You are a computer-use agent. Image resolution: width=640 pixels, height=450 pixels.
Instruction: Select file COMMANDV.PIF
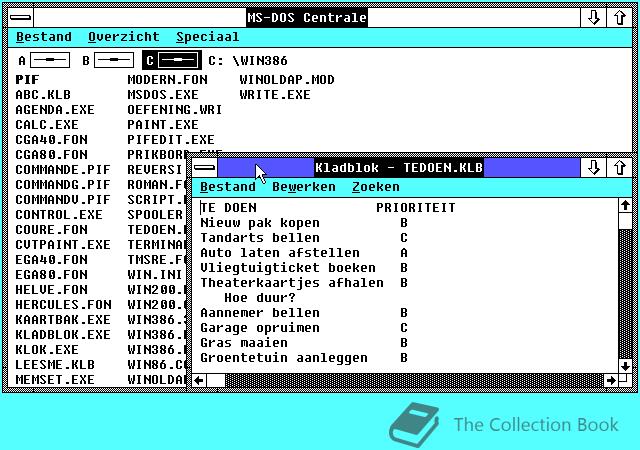click(63, 200)
